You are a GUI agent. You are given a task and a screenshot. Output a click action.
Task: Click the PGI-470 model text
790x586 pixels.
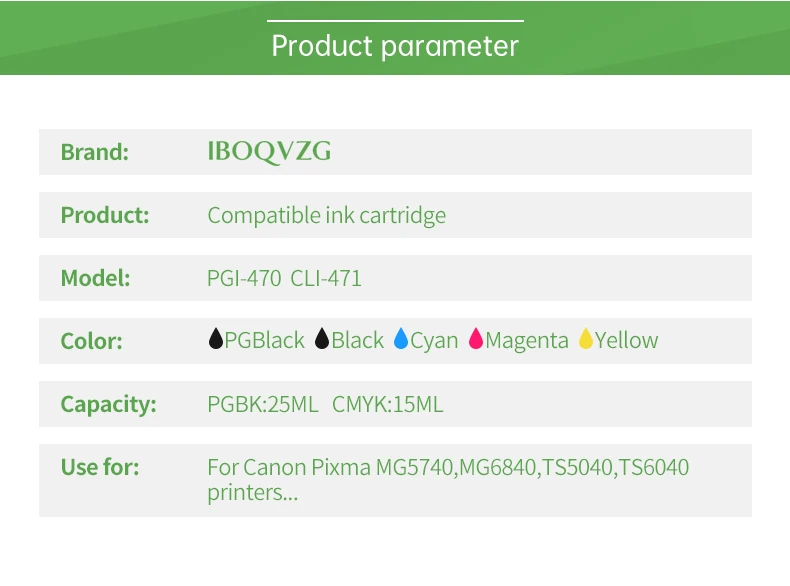coord(244,278)
